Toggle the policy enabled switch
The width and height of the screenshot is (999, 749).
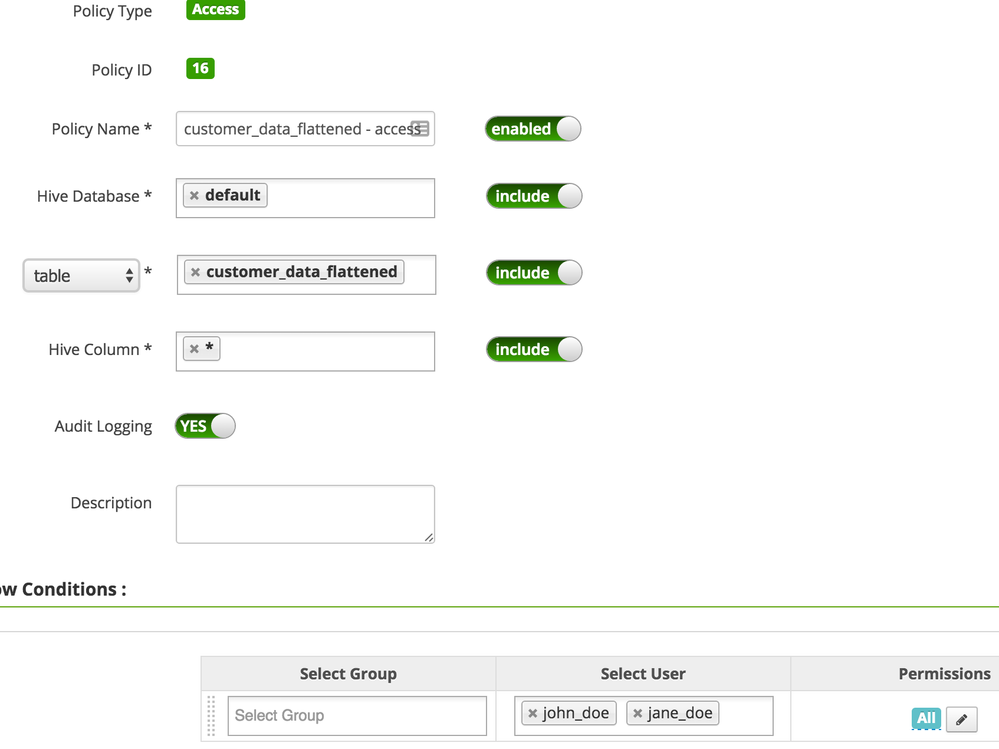coord(533,129)
